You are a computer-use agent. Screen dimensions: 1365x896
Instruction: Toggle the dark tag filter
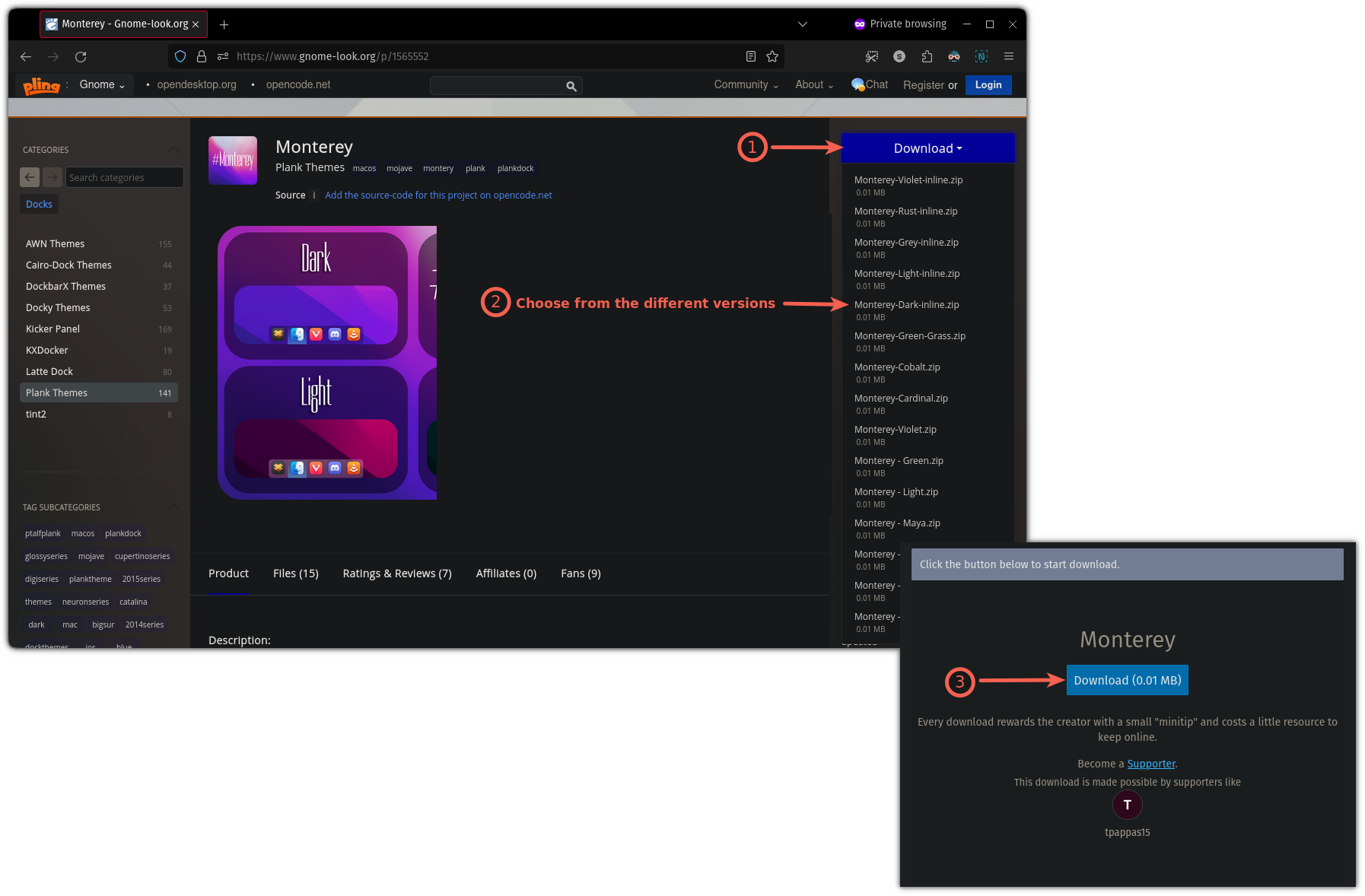click(x=36, y=624)
